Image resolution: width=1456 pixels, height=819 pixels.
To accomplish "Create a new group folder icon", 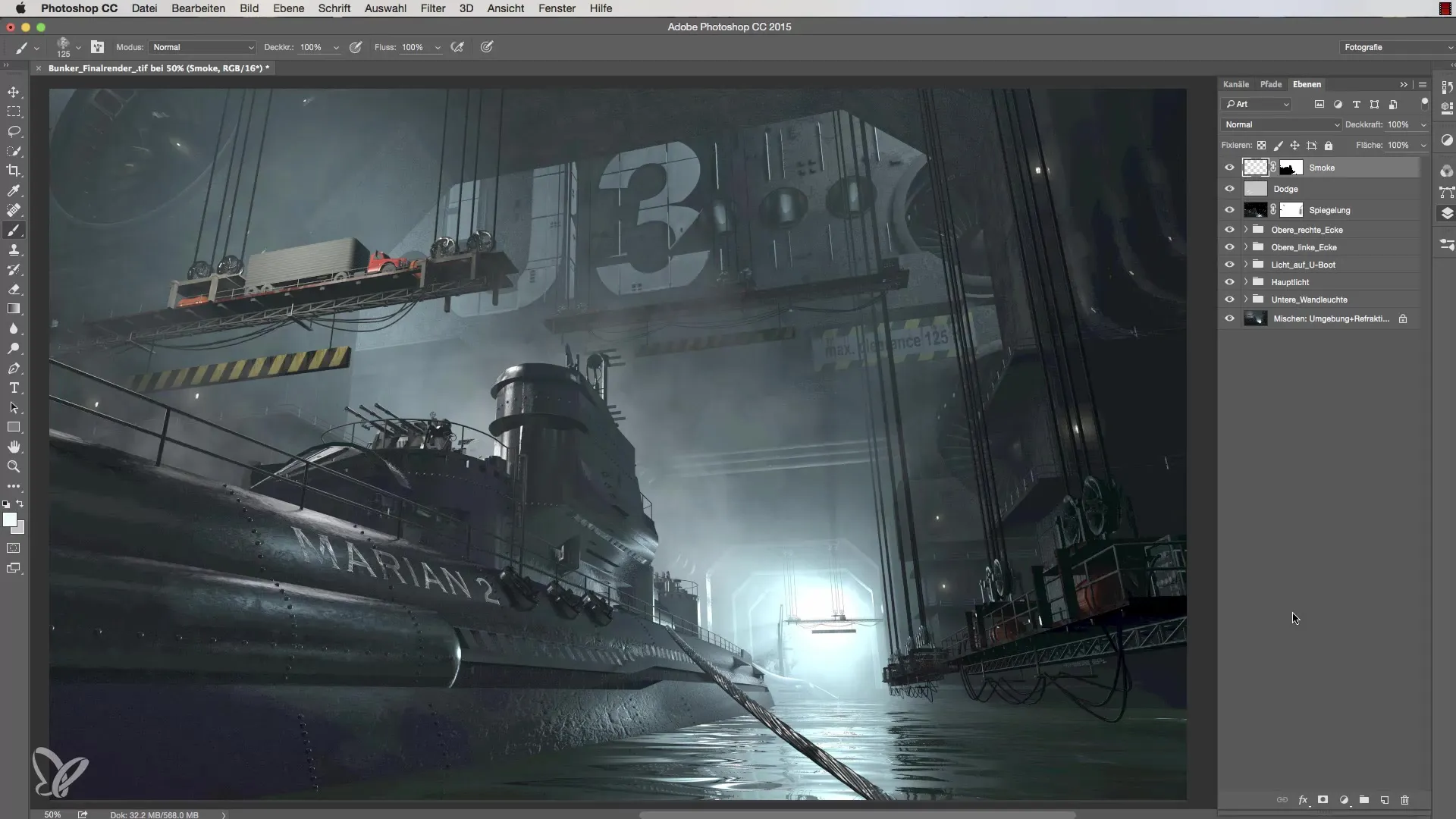I will tap(1363, 800).
